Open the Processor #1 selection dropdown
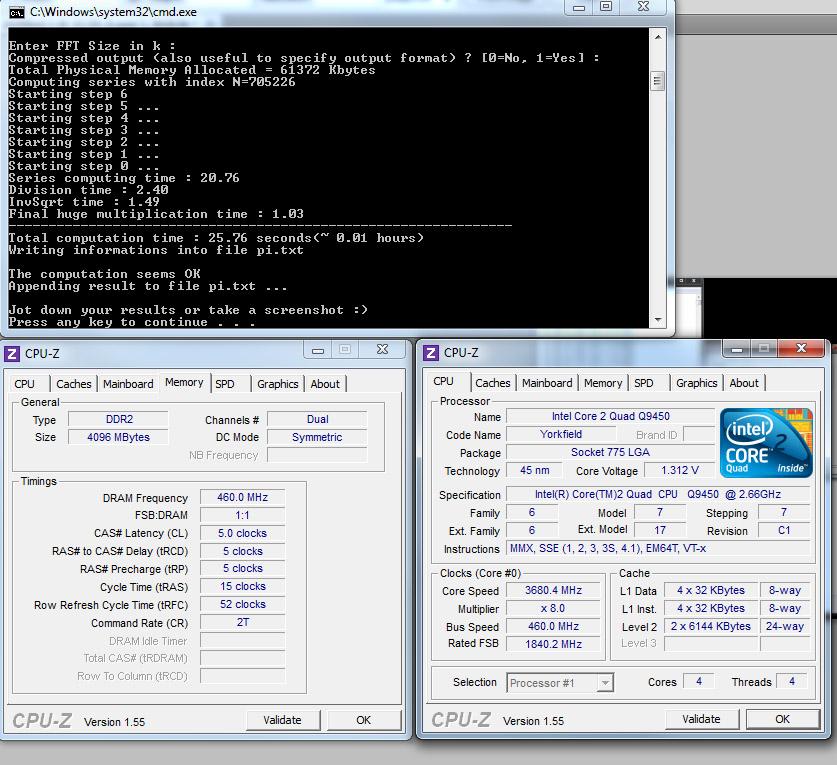 coord(605,683)
